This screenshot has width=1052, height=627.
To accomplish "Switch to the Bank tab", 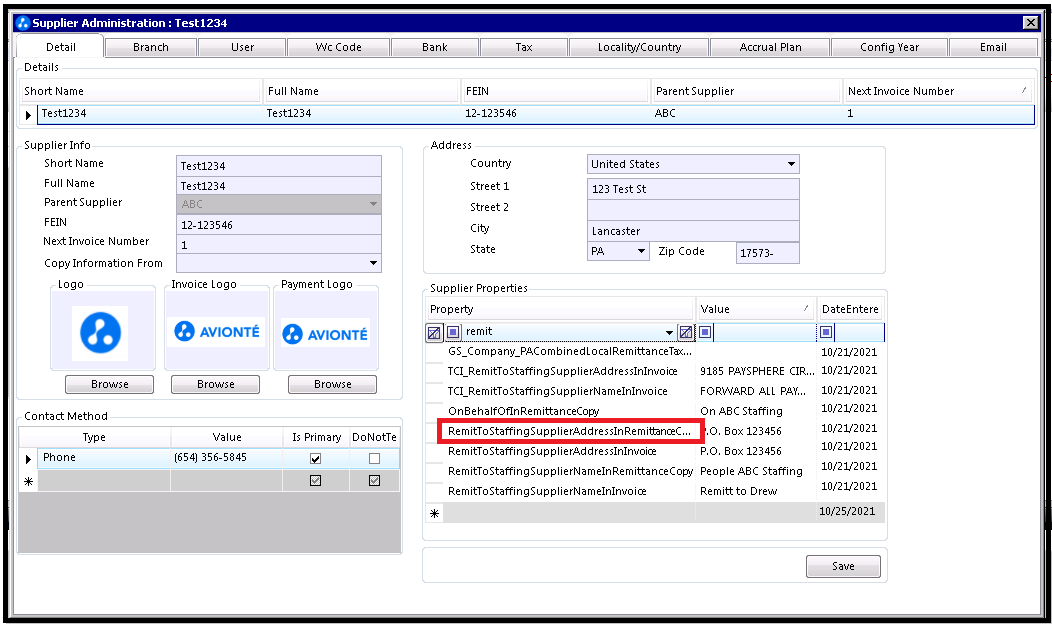I will (434, 47).
